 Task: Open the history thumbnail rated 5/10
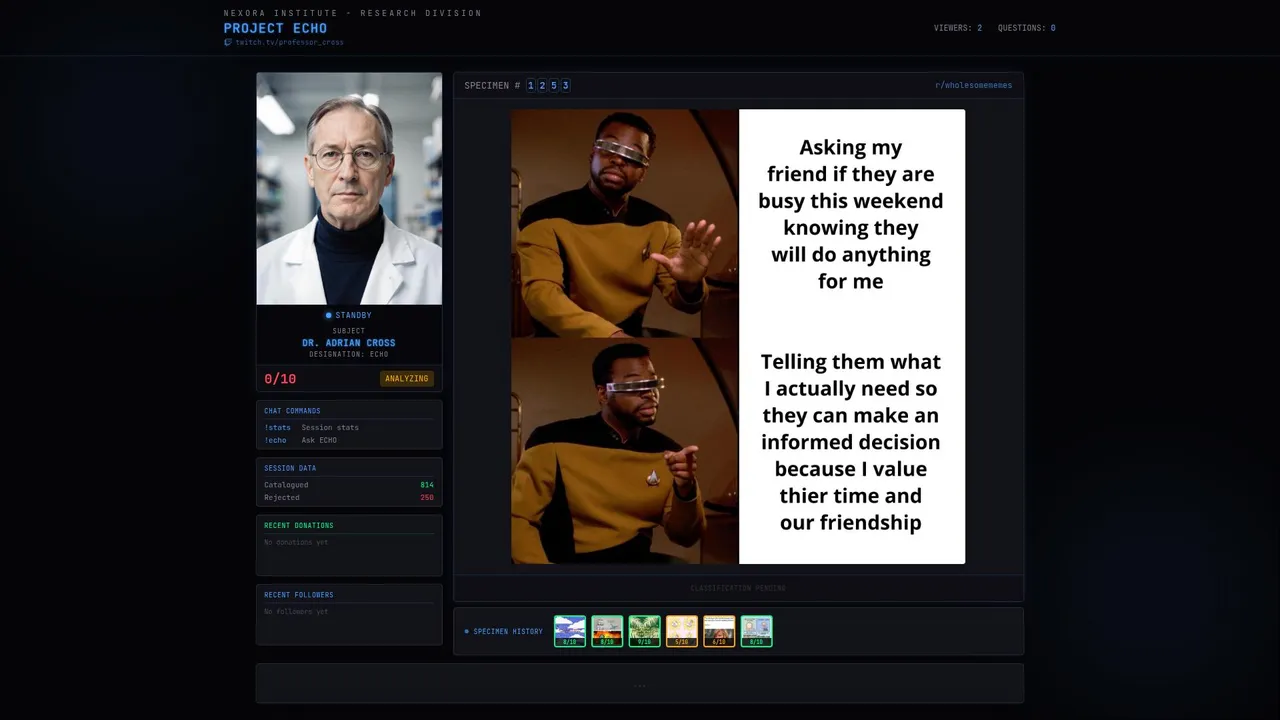(682, 631)
